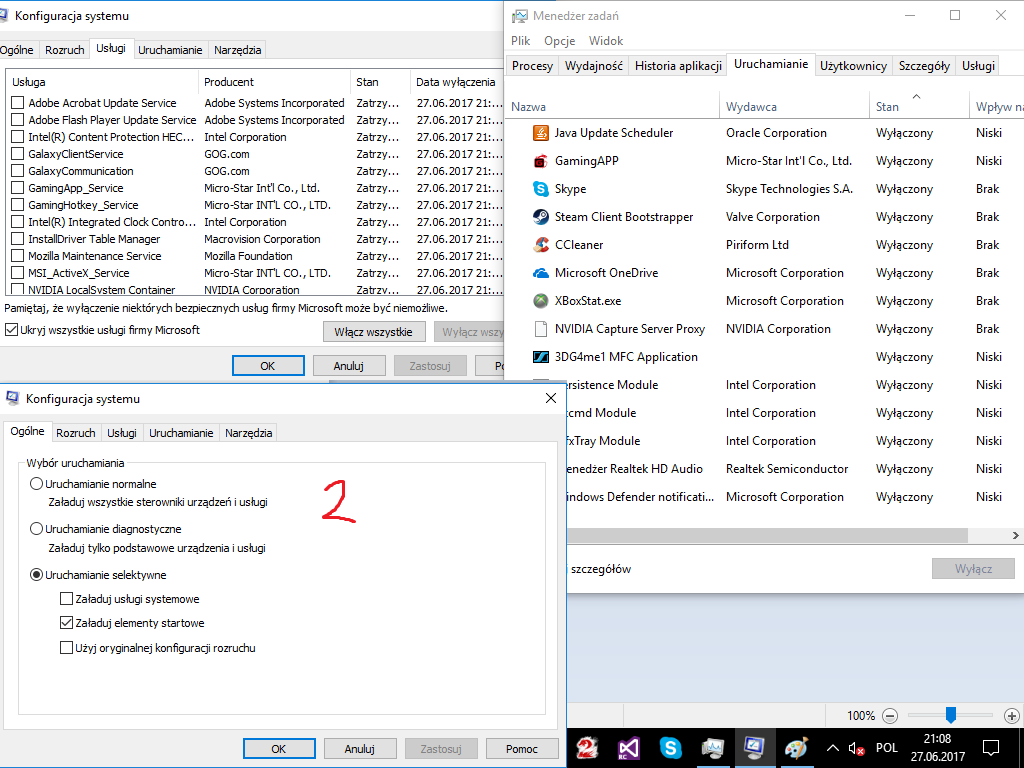
Task: Check Załaduj usługi systemowe
Action: (x=66, y=599)
